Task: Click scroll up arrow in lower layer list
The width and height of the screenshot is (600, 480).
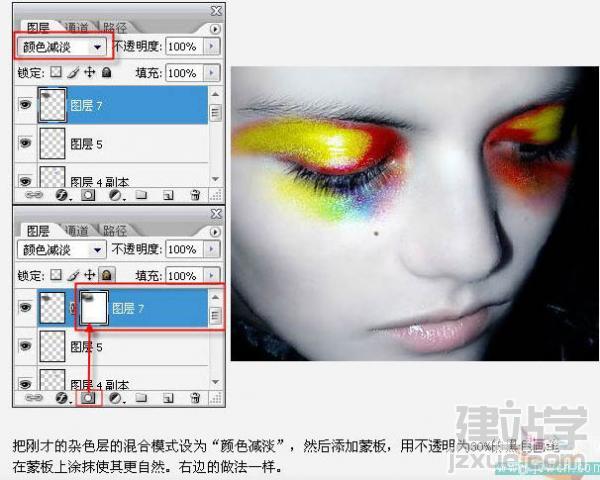Action: pos(215,297)
